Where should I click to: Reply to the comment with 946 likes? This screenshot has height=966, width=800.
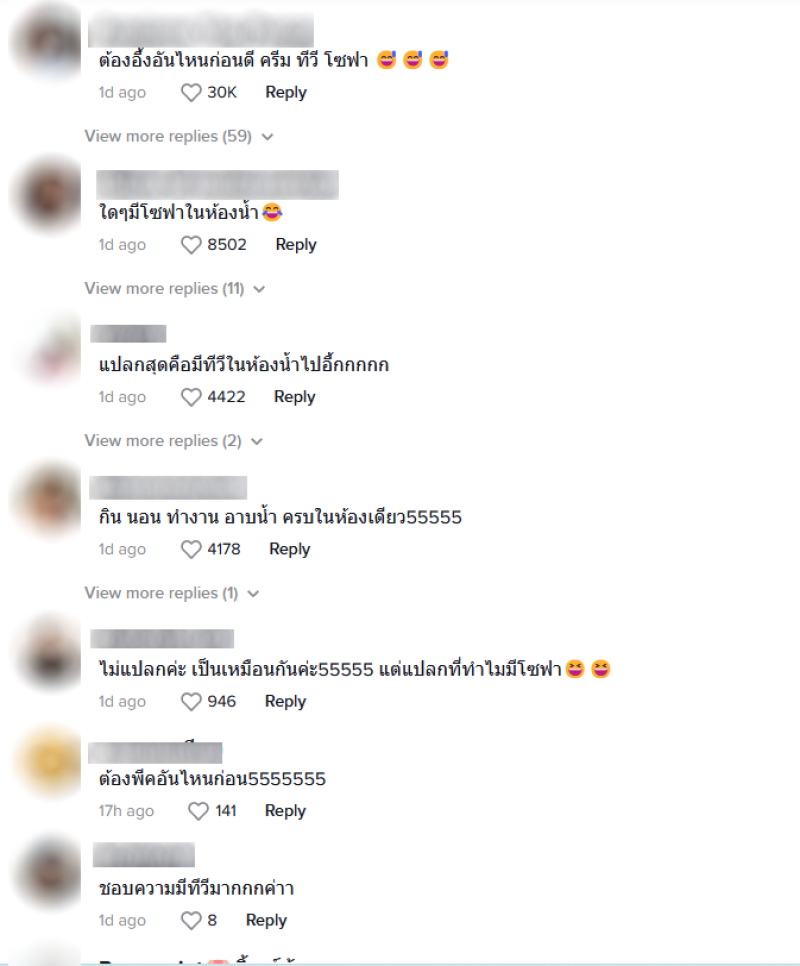pos(285,701)
